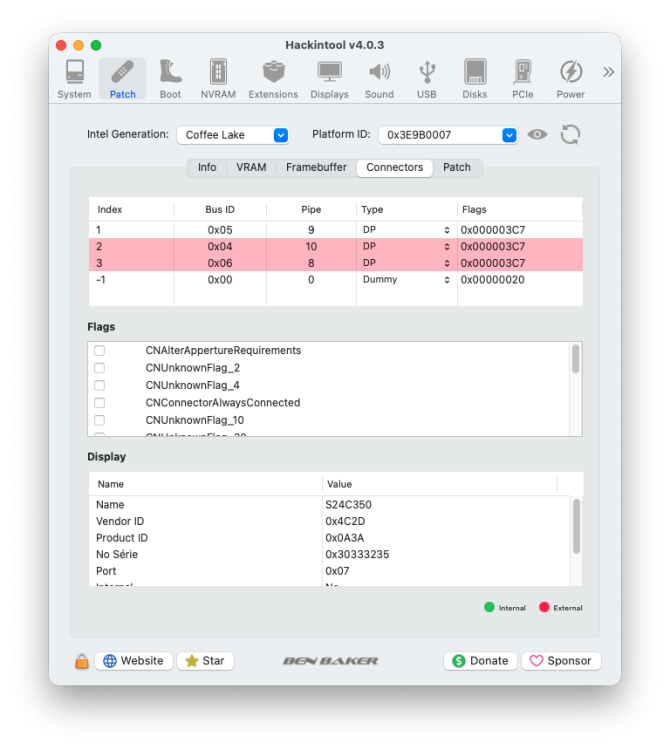
Task: Open the Power toolbar section
Action: tap(571, 79)
